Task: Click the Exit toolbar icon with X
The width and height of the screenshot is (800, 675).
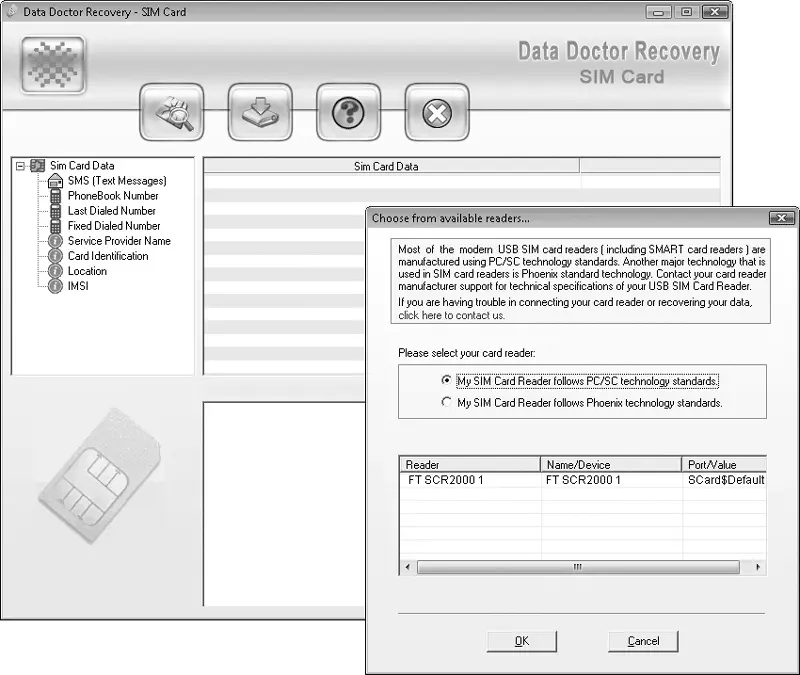Action: click(x=436, y=112)
